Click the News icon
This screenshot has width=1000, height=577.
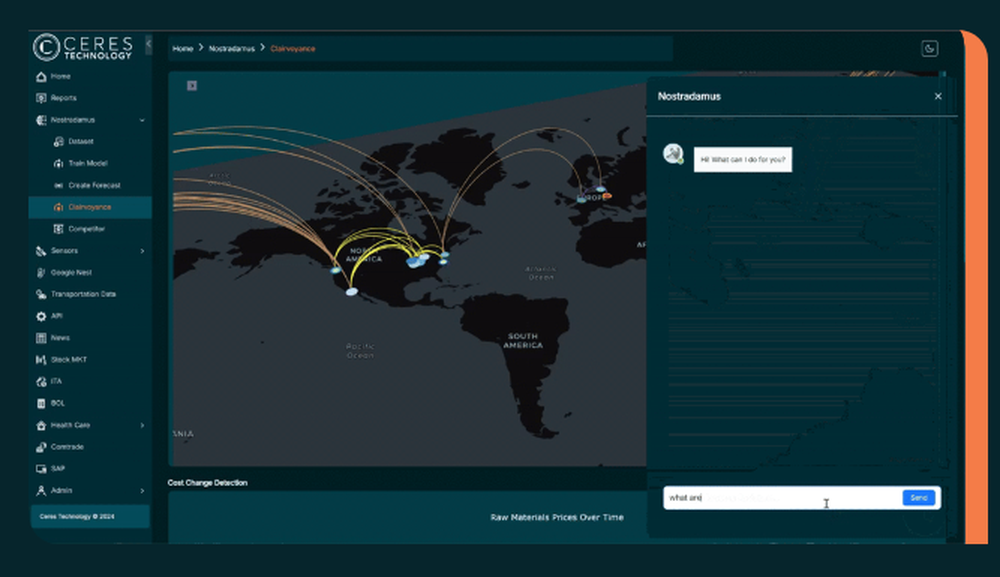(41, 338)
